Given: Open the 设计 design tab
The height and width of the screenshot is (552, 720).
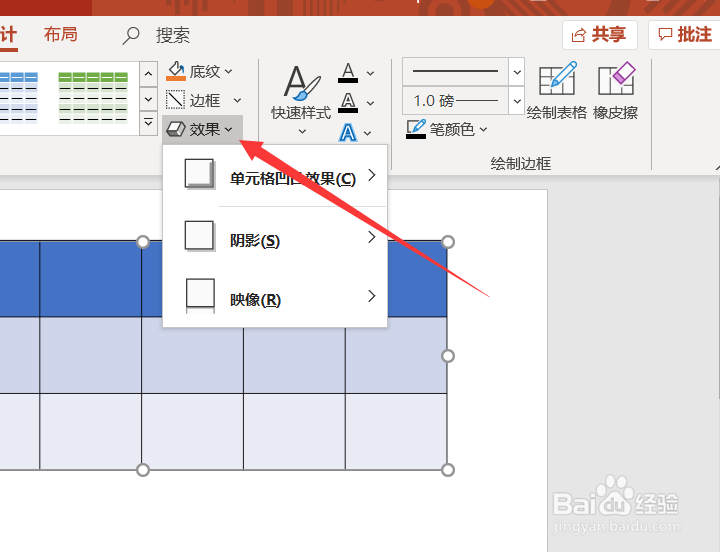Looking at the screenshot, I should [9, 35].
